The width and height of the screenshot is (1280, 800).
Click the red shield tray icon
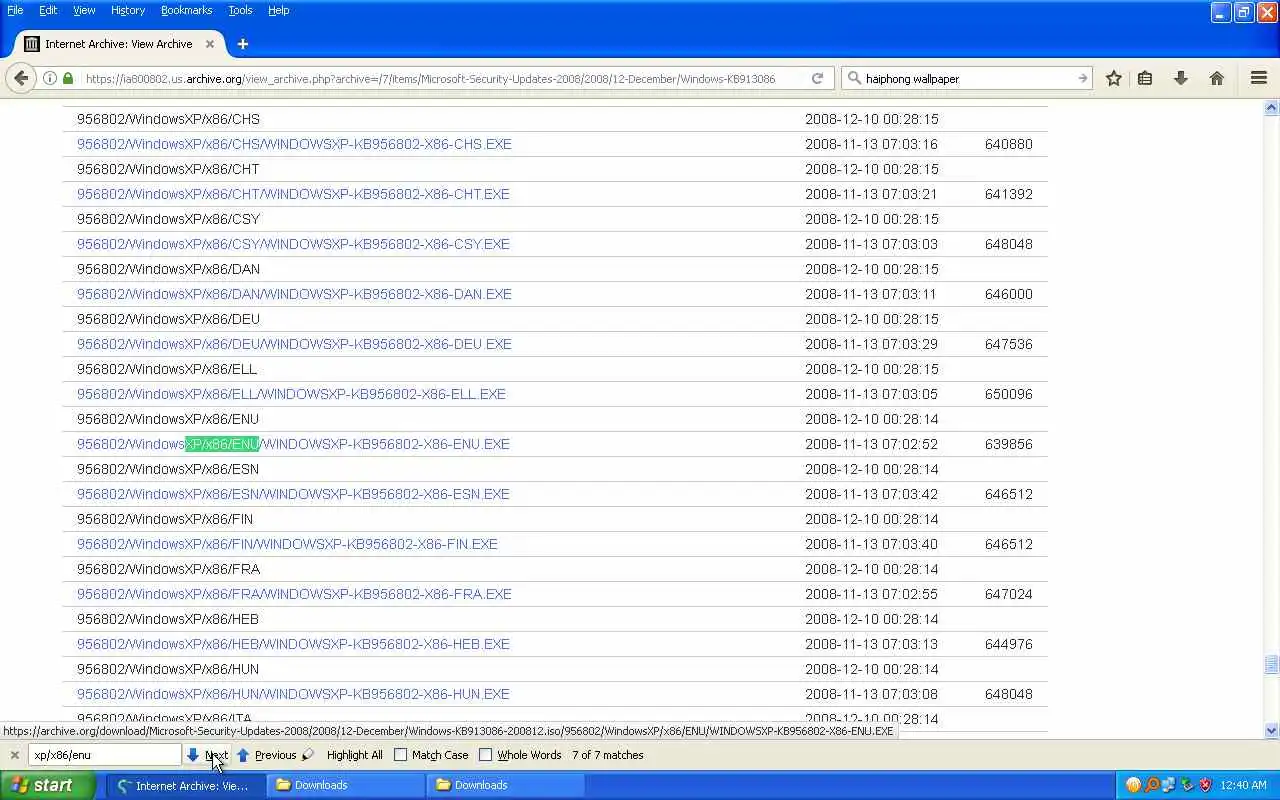click(x=1205, y=785)
